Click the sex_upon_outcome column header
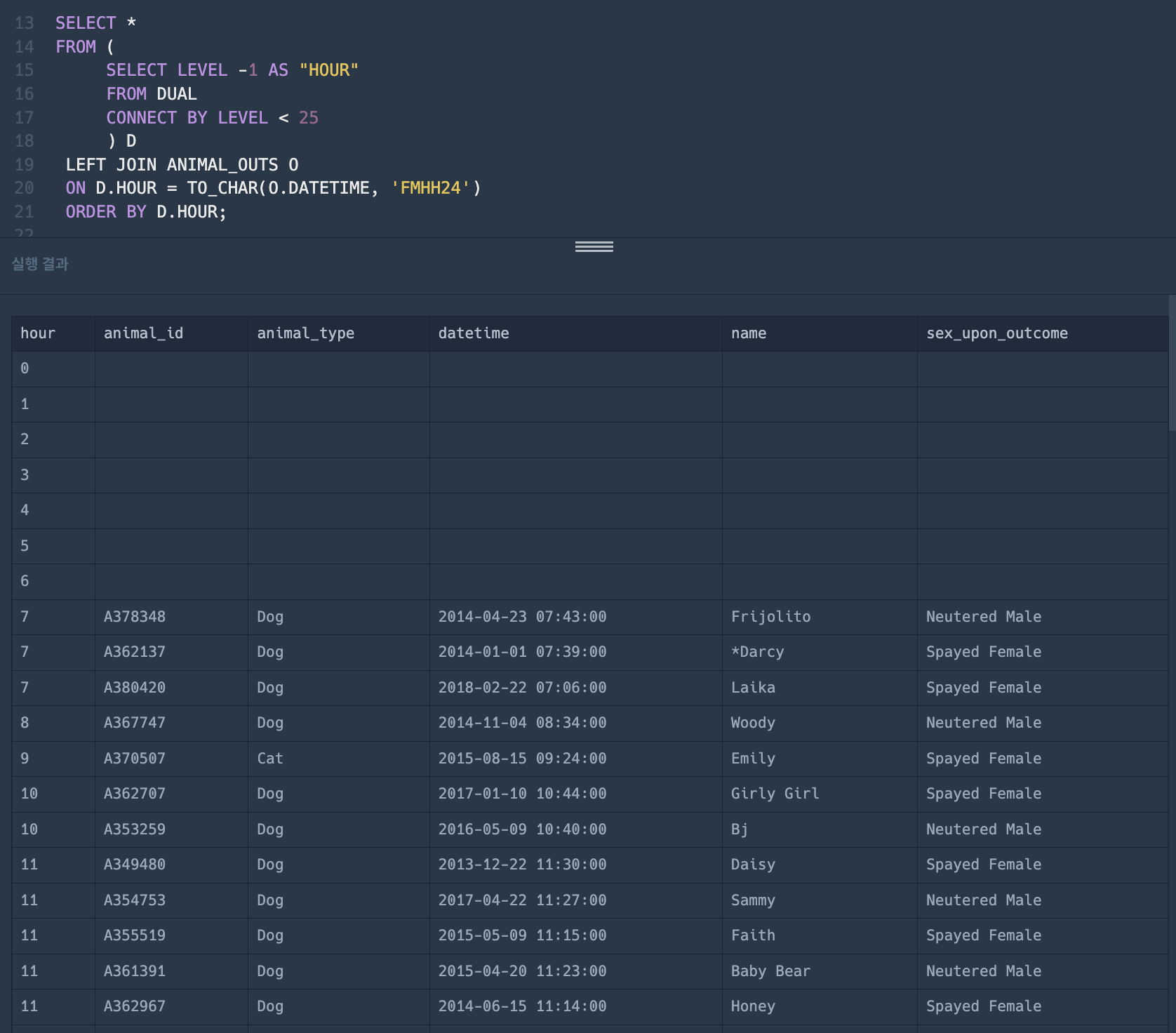 (x=996, y=333)
